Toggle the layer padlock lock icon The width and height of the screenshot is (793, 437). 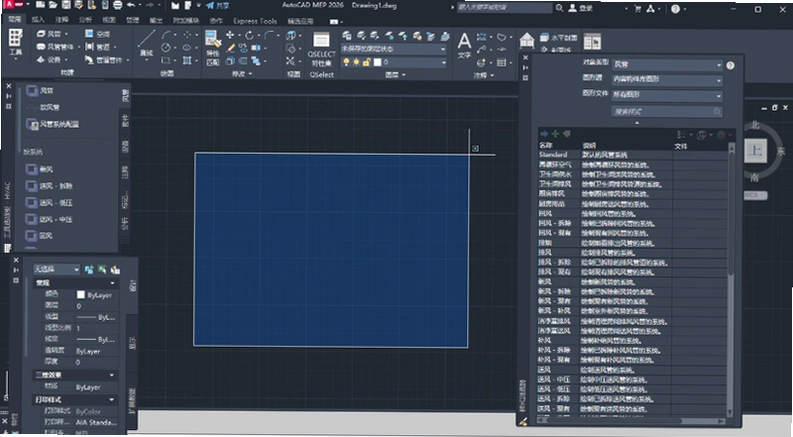367,62
